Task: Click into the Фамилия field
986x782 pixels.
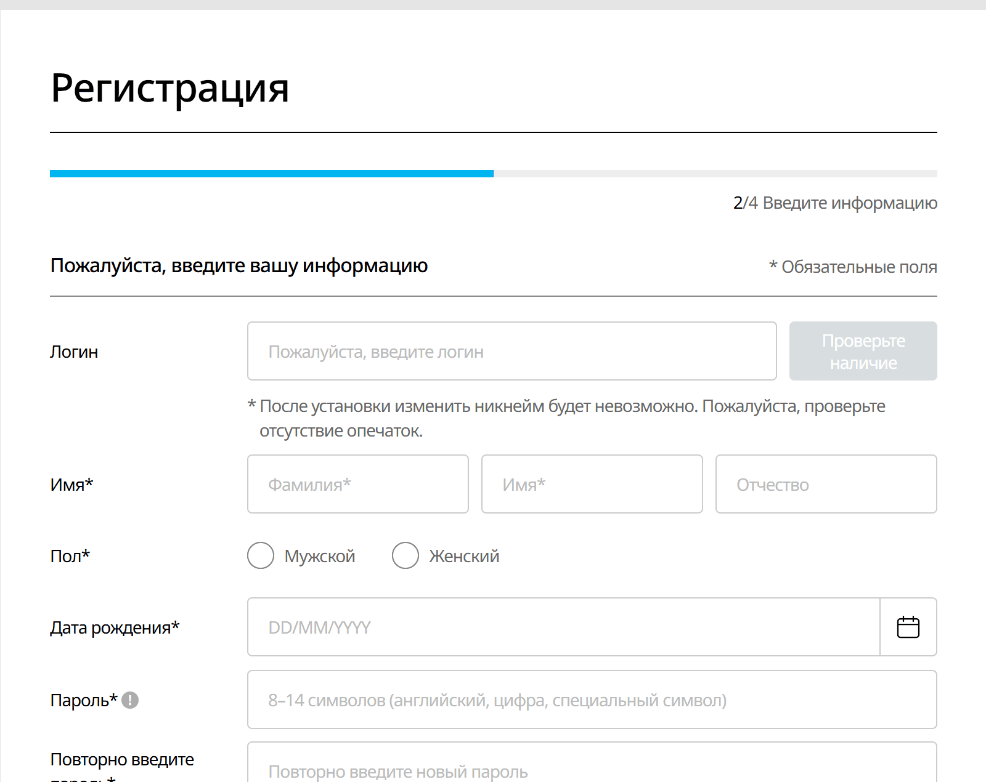Action: (358, 484)
